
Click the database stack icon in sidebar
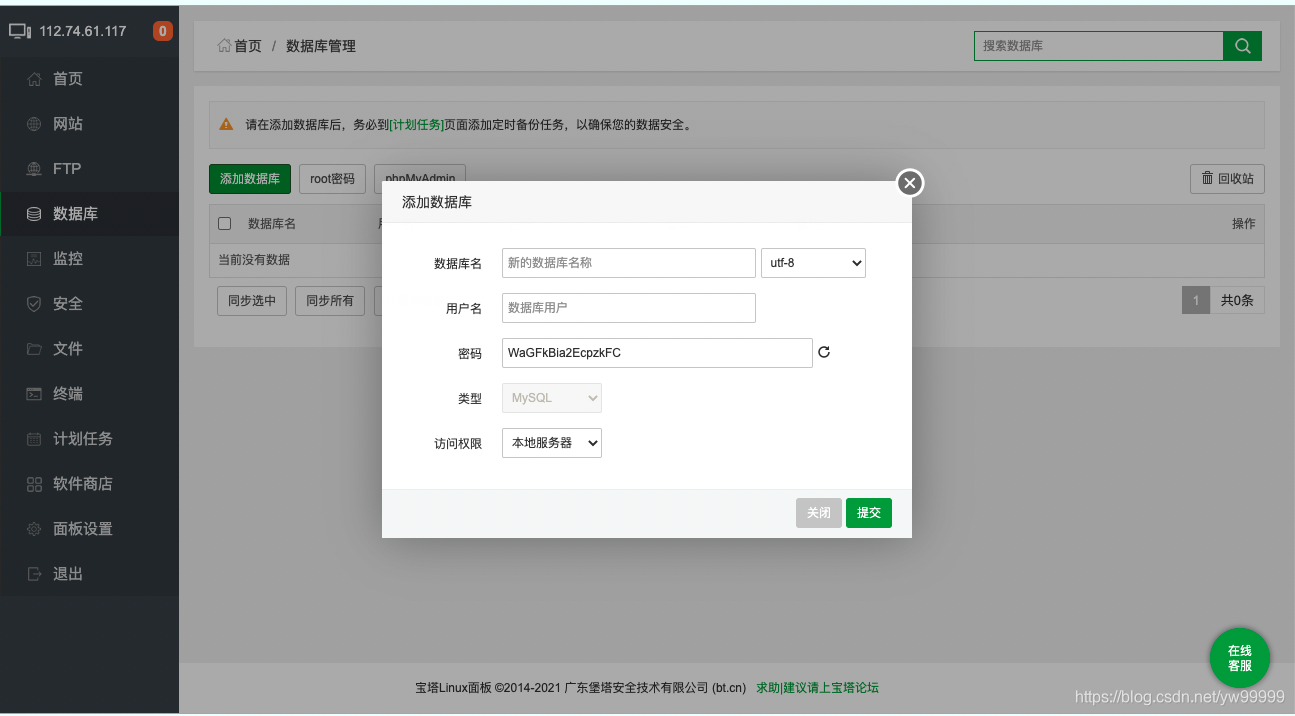34,214
